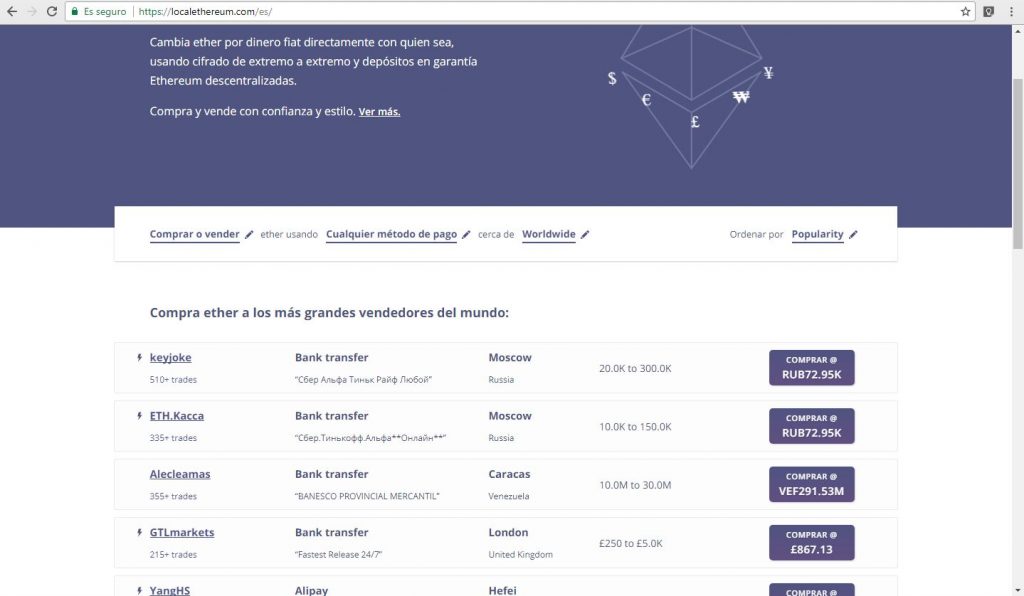
Task: Follow the Ver más link
Action: coord(379,112)
